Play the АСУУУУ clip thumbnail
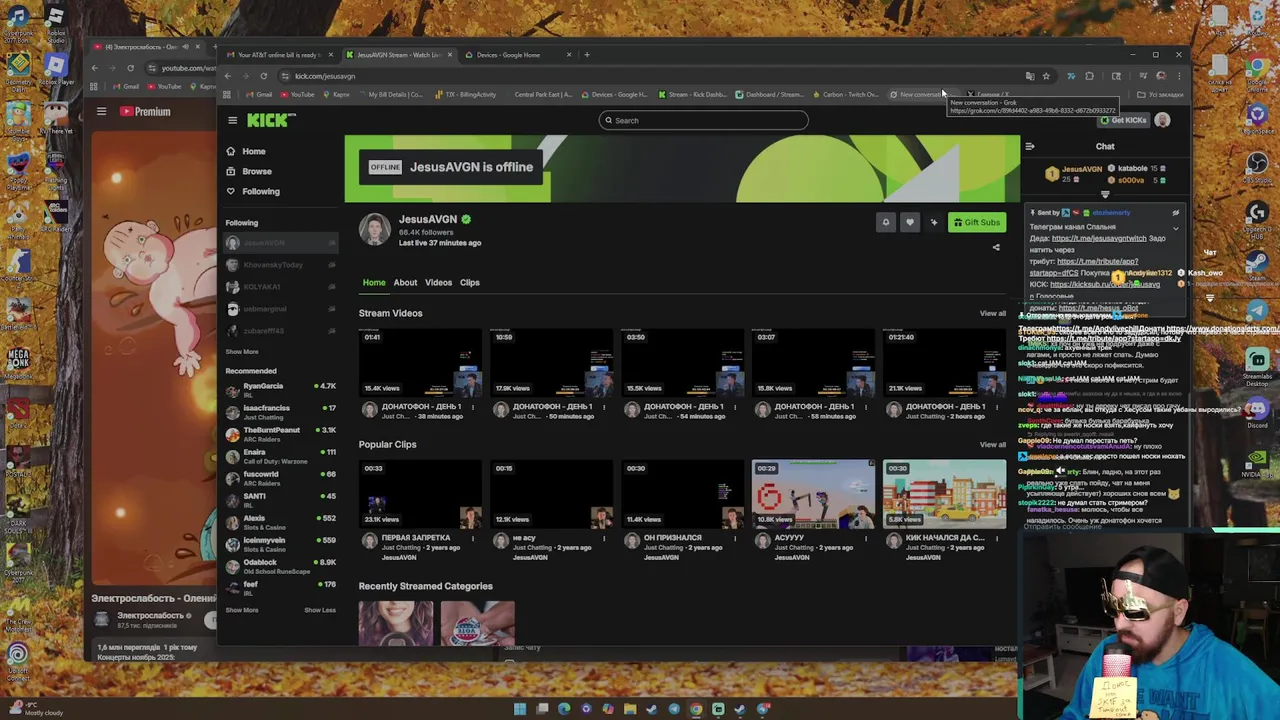This screenshot has width=1280, height=720. click(x=813, y=494)
